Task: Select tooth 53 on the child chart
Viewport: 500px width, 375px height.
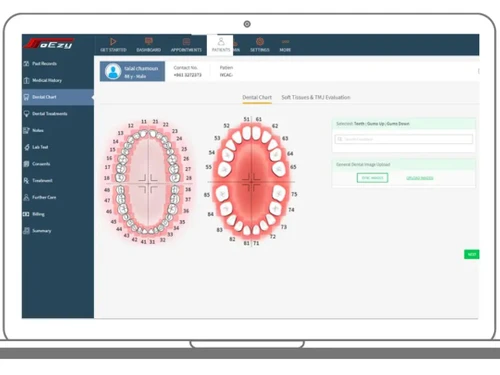Action: 230,145
